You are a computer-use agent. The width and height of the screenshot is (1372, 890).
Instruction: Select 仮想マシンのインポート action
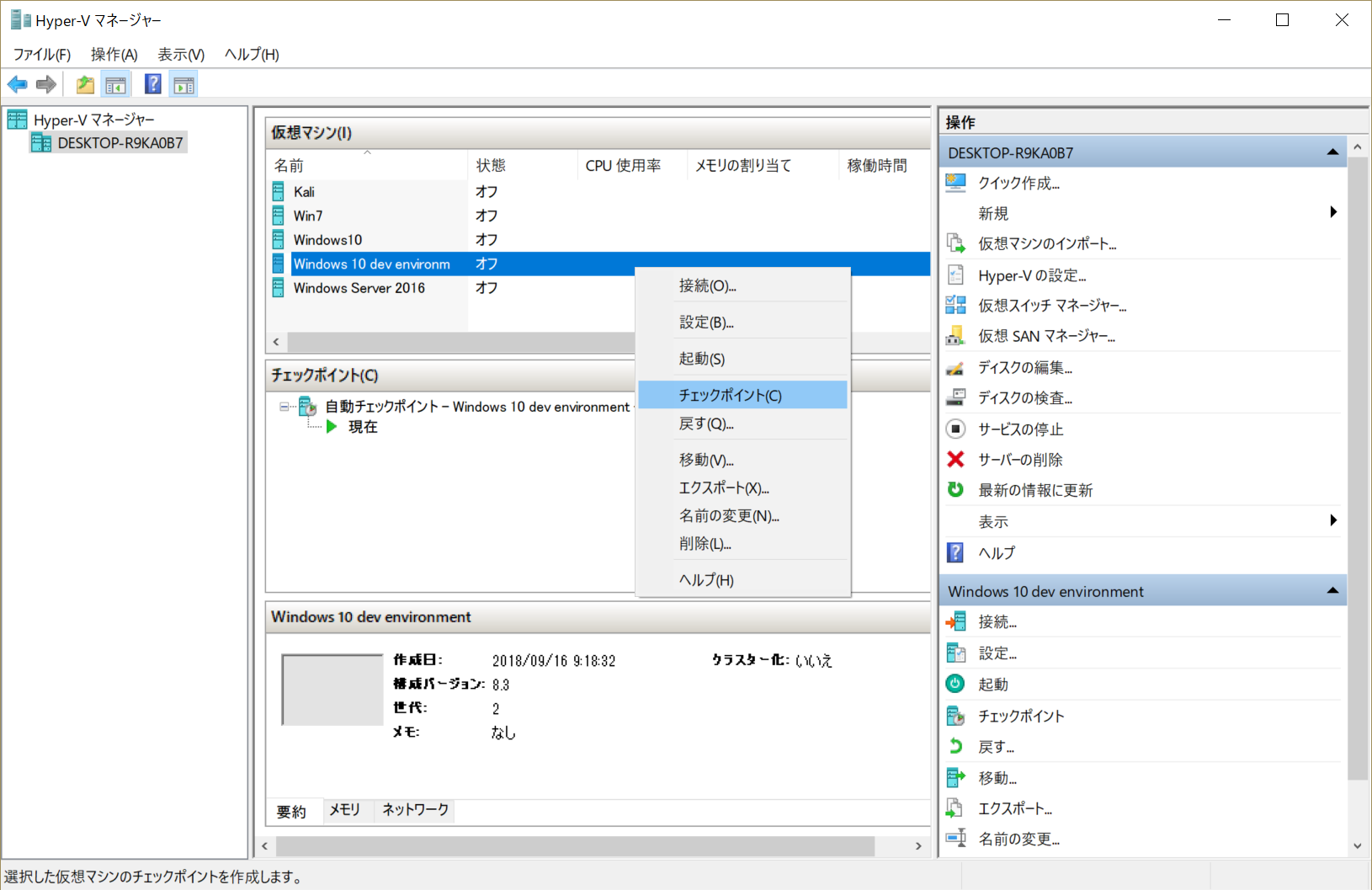coord(1047,243)
